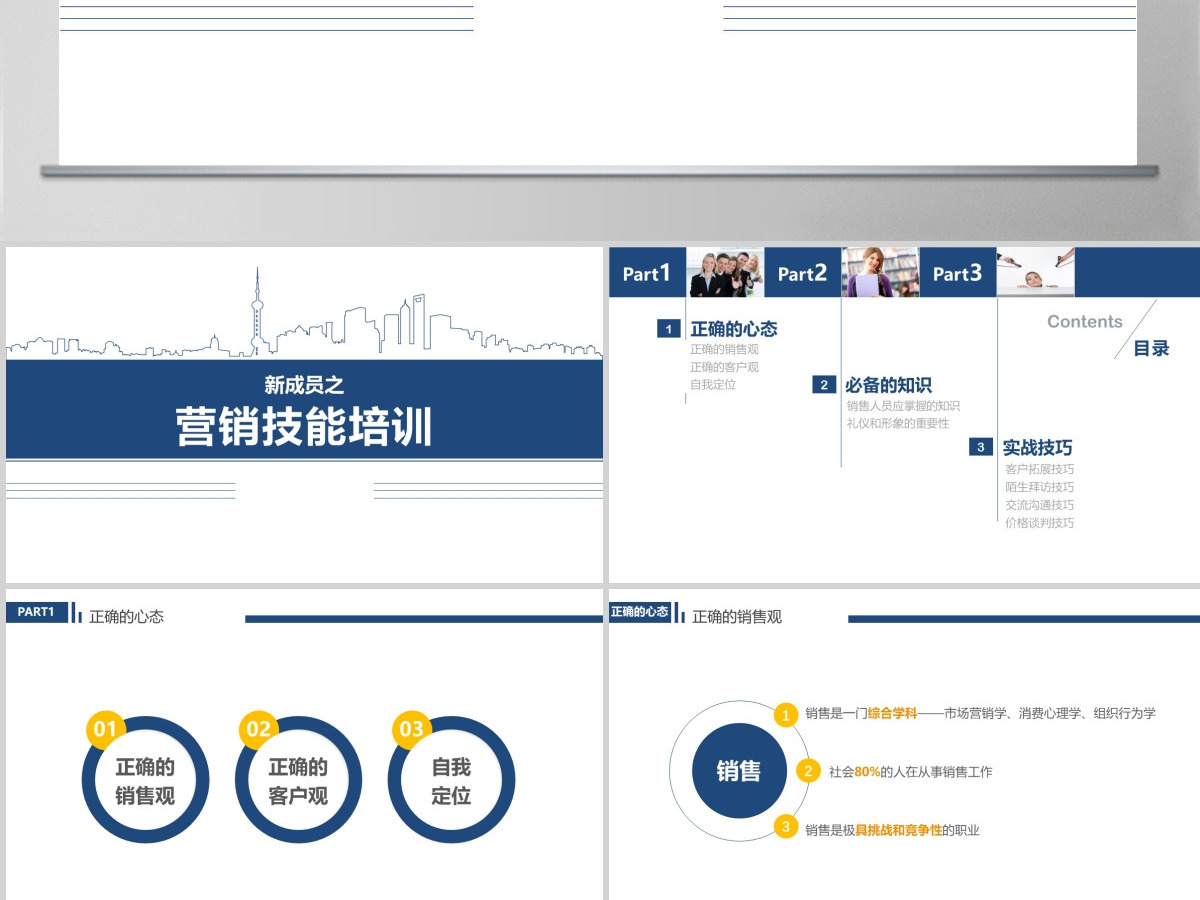Click the entry 客户拓展技巧
The image size is (1200, 900).
[1040, 469]
